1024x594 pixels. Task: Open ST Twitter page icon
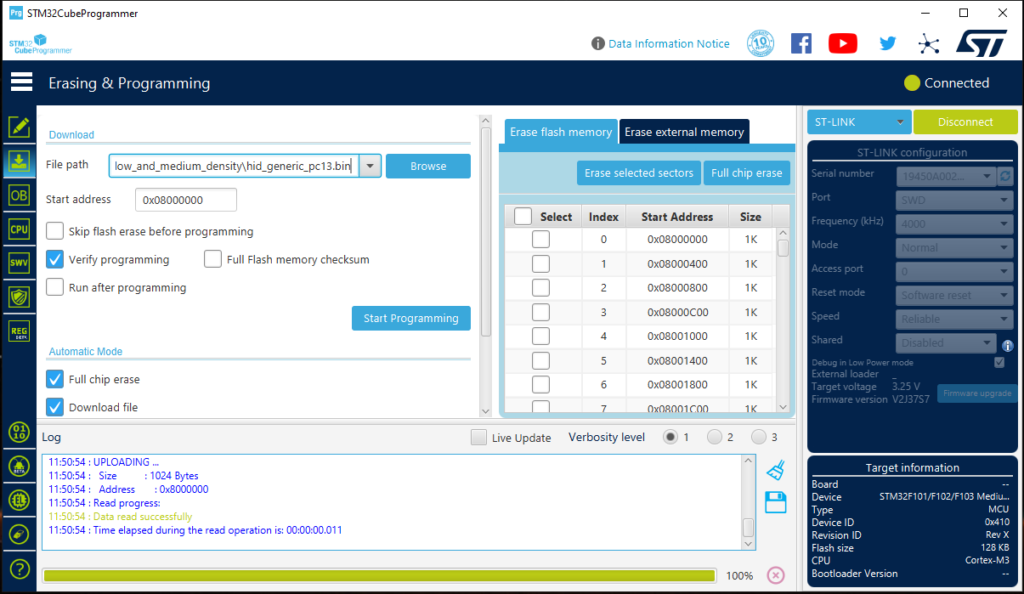888,44
